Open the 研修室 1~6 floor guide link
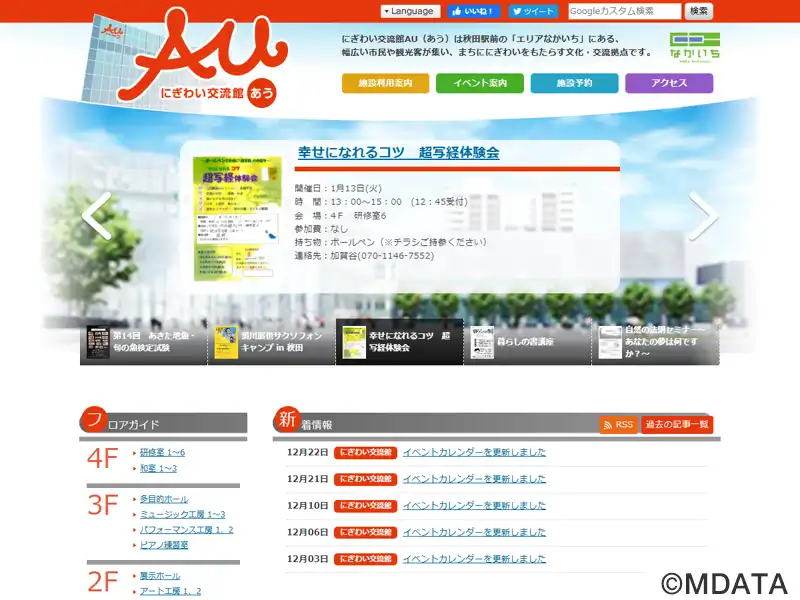 coord(162,452)
